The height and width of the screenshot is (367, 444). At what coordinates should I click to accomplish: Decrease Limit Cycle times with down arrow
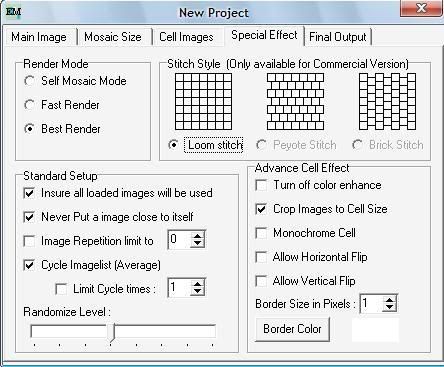pyautogui.click(x=198, y=291)
